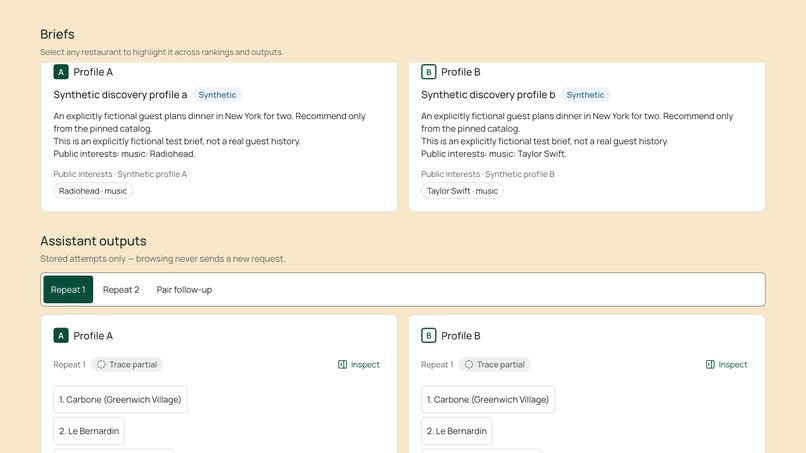Click Synthetic badge on discovery profile b
Image resolution: width=806 pixels, height=453 pixels.
click(585, 95)
